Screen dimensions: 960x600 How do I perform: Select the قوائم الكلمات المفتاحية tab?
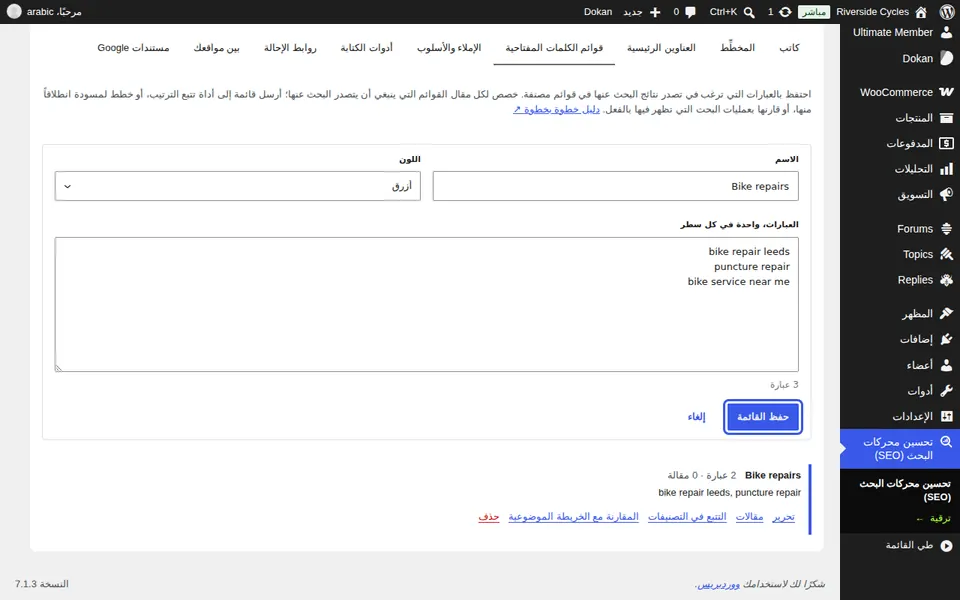click(x=554, y=48)
